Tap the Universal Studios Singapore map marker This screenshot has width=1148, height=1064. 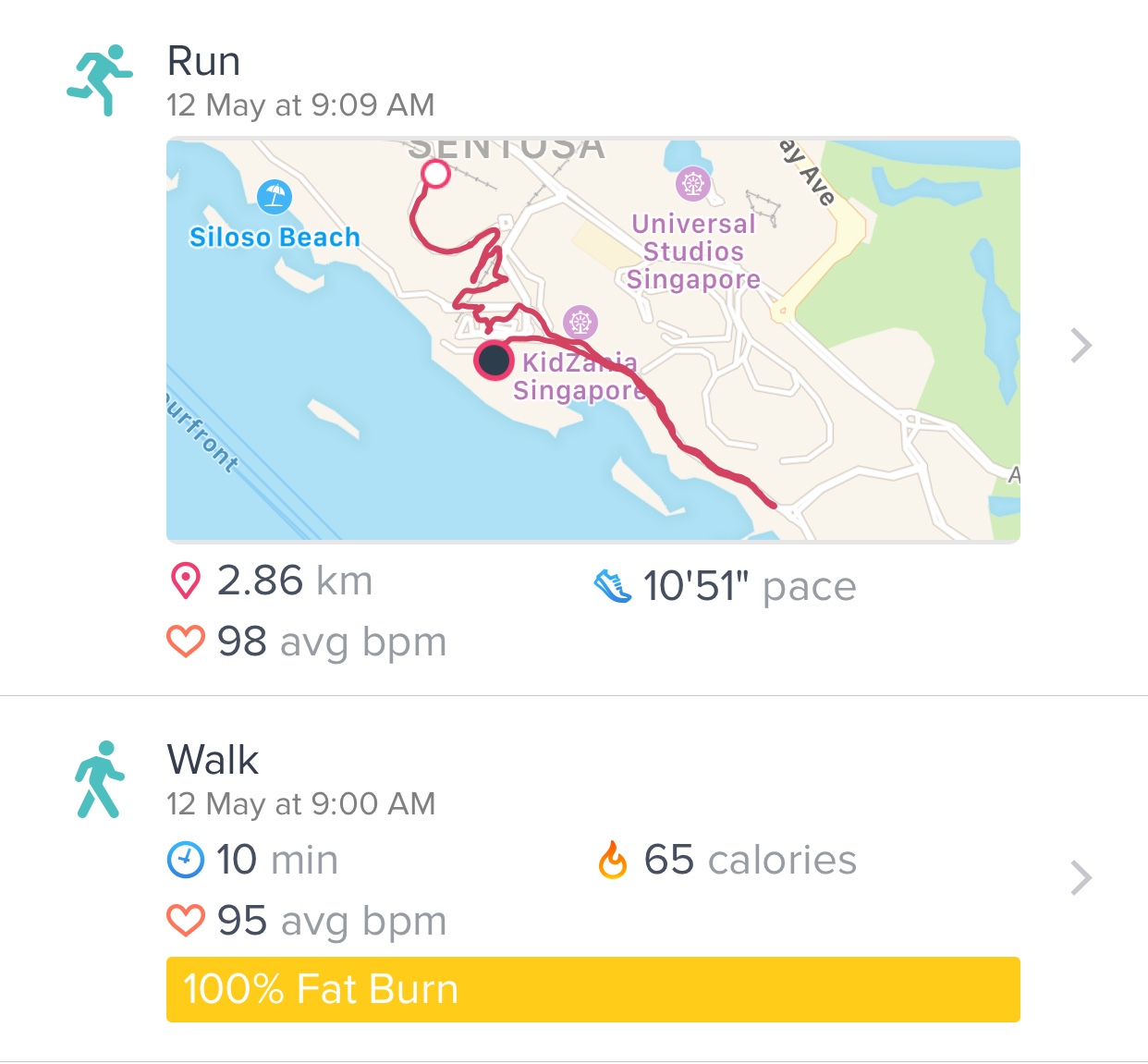pyautogui.click(x=692, y=183)
